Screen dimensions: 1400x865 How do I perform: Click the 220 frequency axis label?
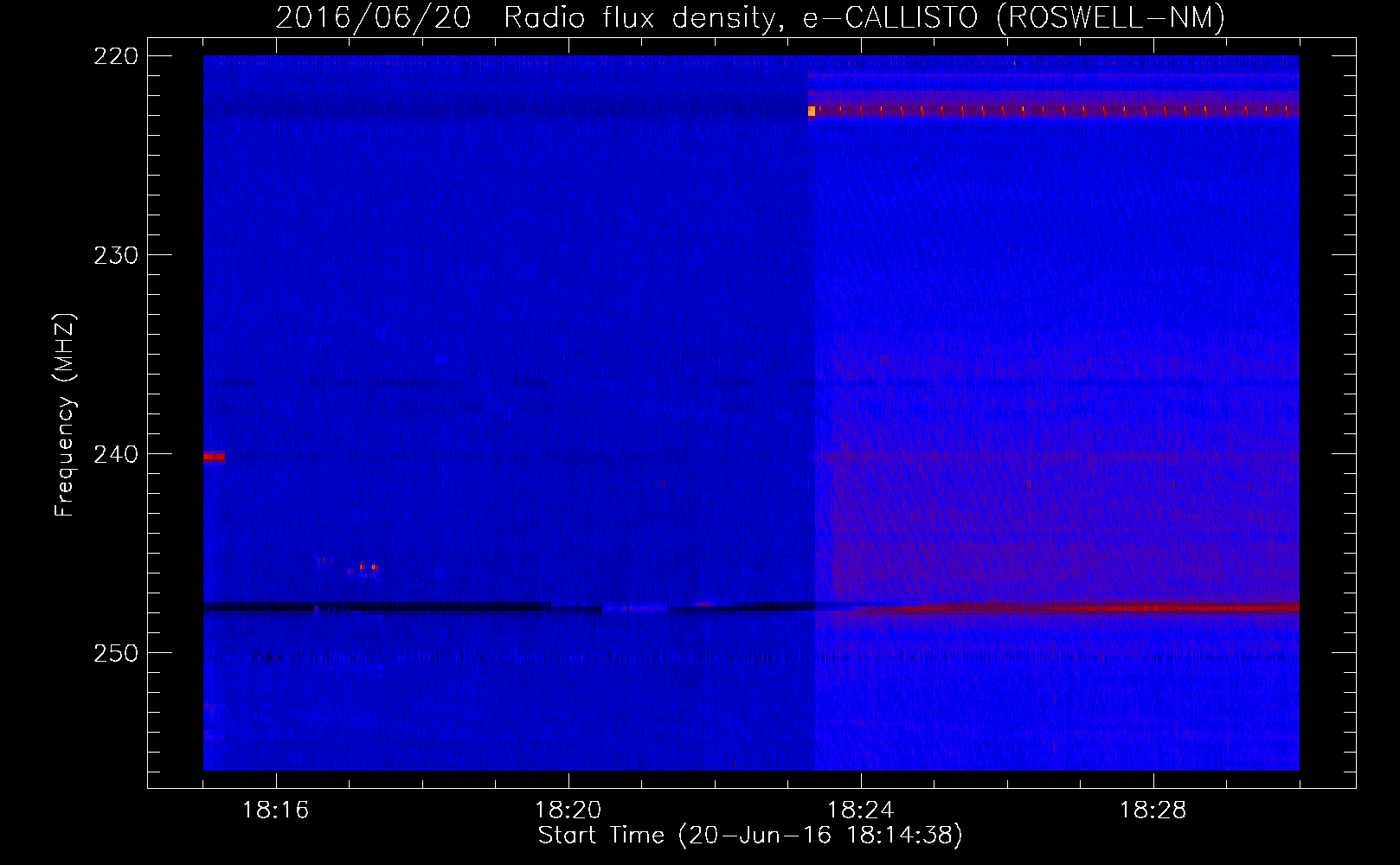(x=116, y=56)
